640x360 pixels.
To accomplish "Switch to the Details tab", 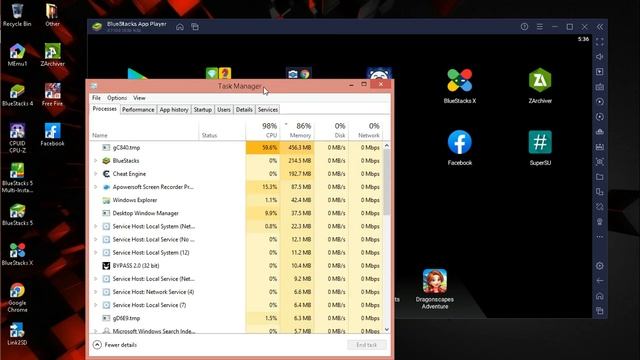I will pyautogui.click(x=244, y=110).
